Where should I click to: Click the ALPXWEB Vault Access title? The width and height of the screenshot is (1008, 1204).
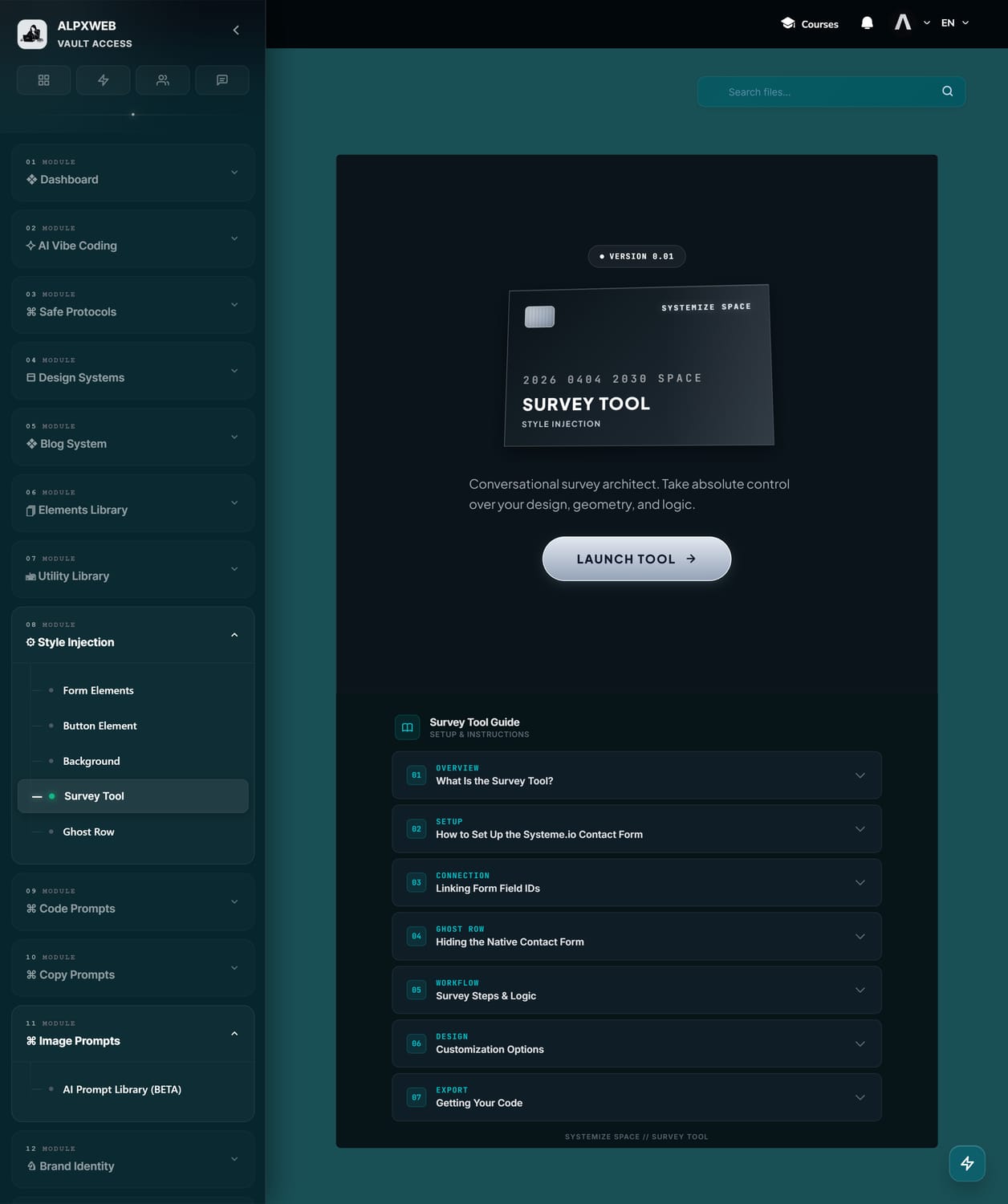click(95, 34)
